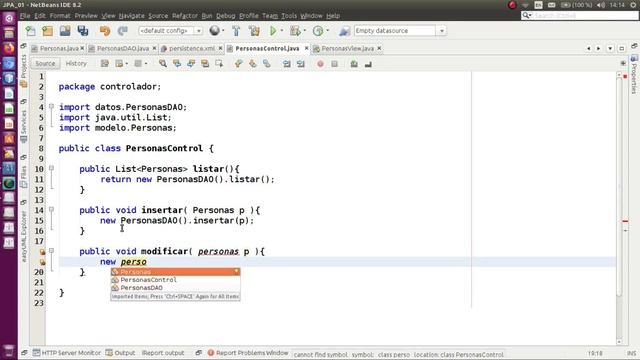Expand the Debug Project dropdown arrow
Image resolution: width=640 pixels, height=360 pixels.
click(304, 31)
